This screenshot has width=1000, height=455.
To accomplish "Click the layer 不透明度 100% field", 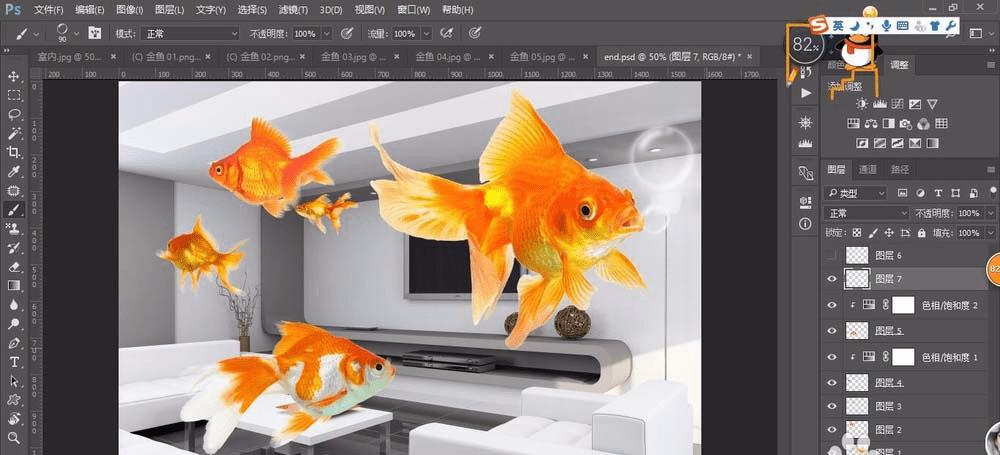I will tap(969, 213).
